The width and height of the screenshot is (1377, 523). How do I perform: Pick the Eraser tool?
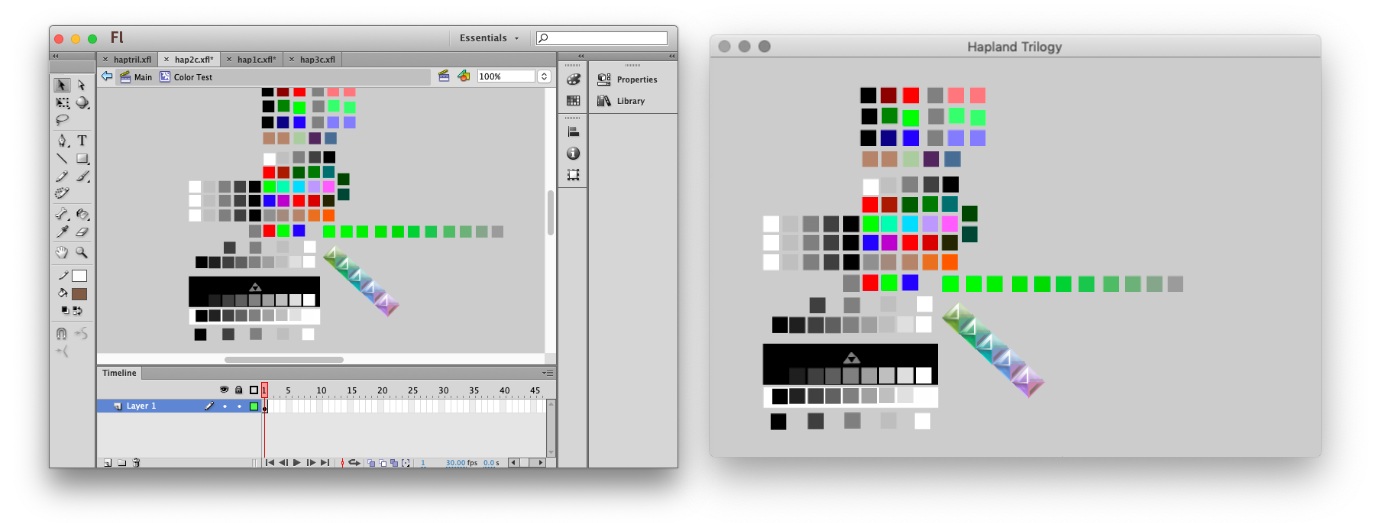click(82, 231)
